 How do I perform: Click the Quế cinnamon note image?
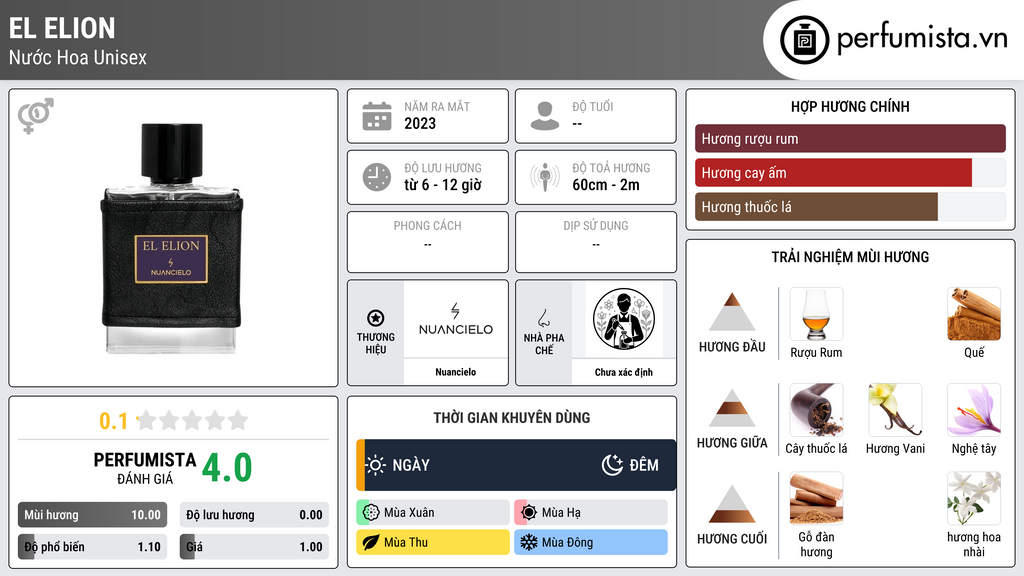(x=974, y=314)
